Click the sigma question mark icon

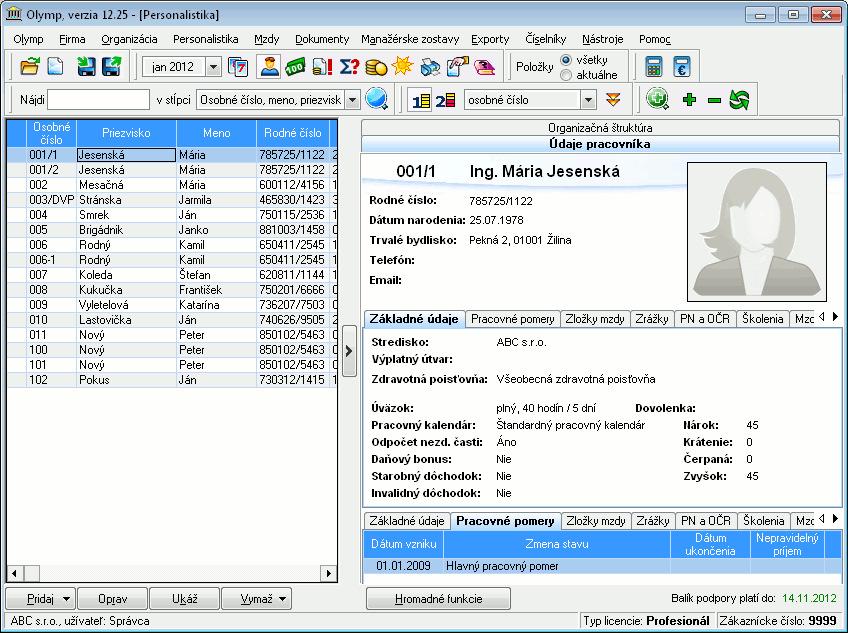(x=349, y=67)
